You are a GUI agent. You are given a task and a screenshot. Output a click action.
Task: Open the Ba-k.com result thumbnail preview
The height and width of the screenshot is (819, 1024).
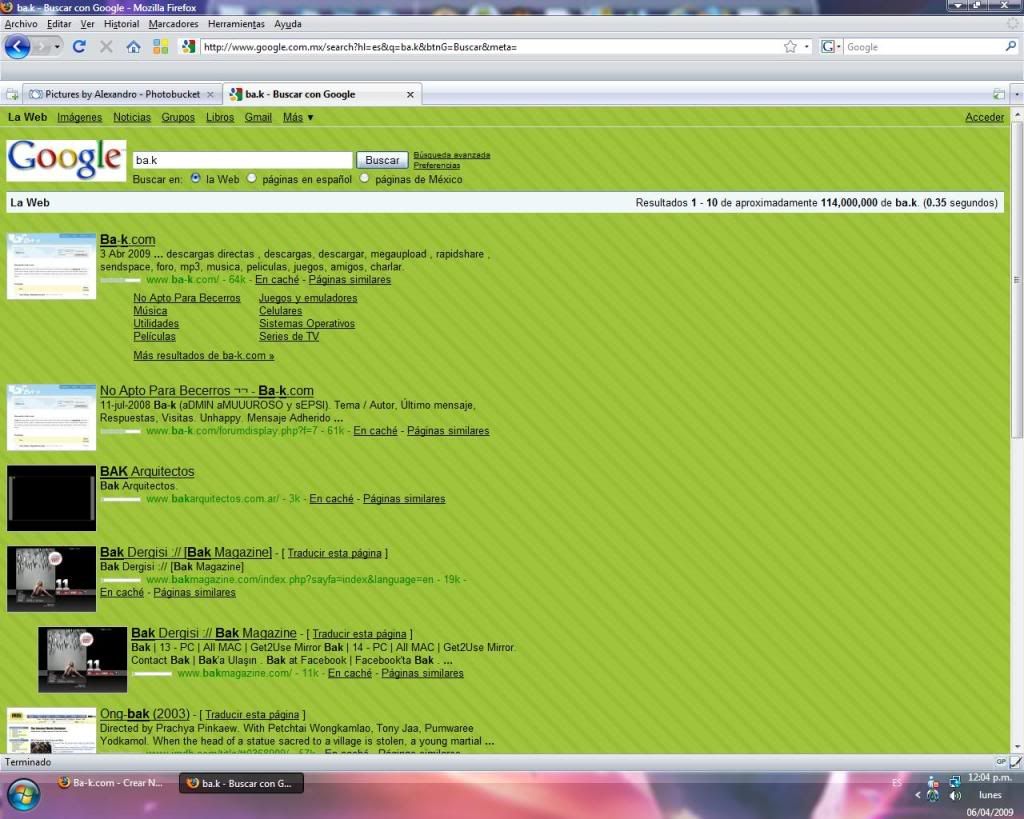tap(52, 266)
